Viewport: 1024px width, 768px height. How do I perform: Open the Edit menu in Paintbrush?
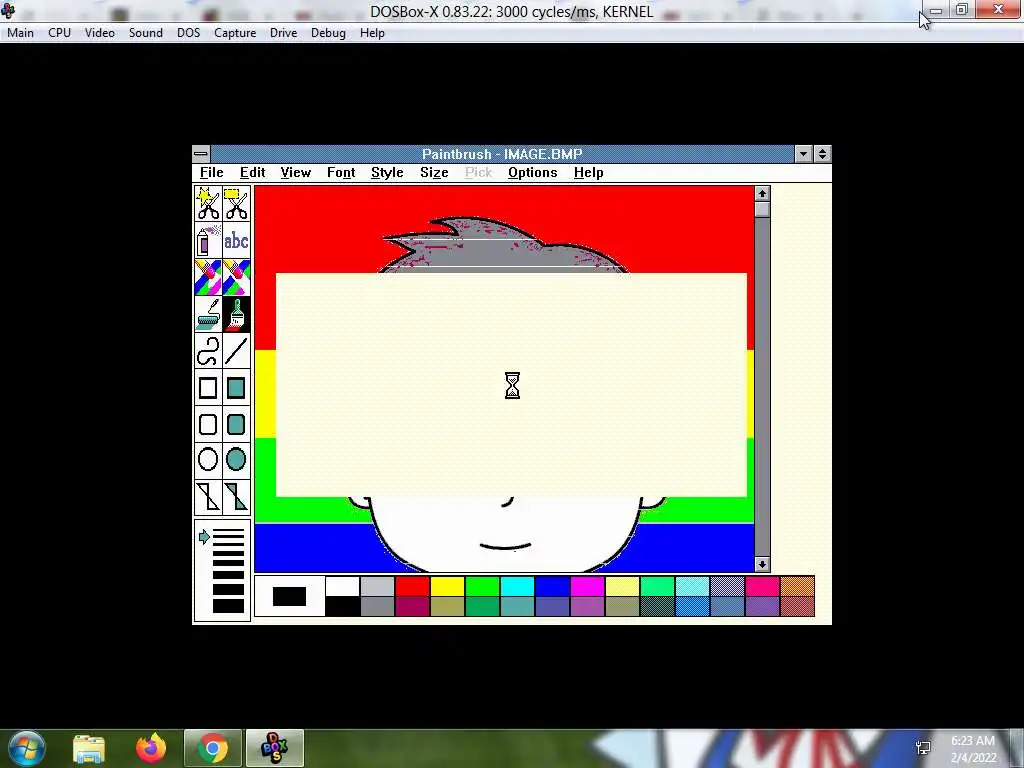253,172
